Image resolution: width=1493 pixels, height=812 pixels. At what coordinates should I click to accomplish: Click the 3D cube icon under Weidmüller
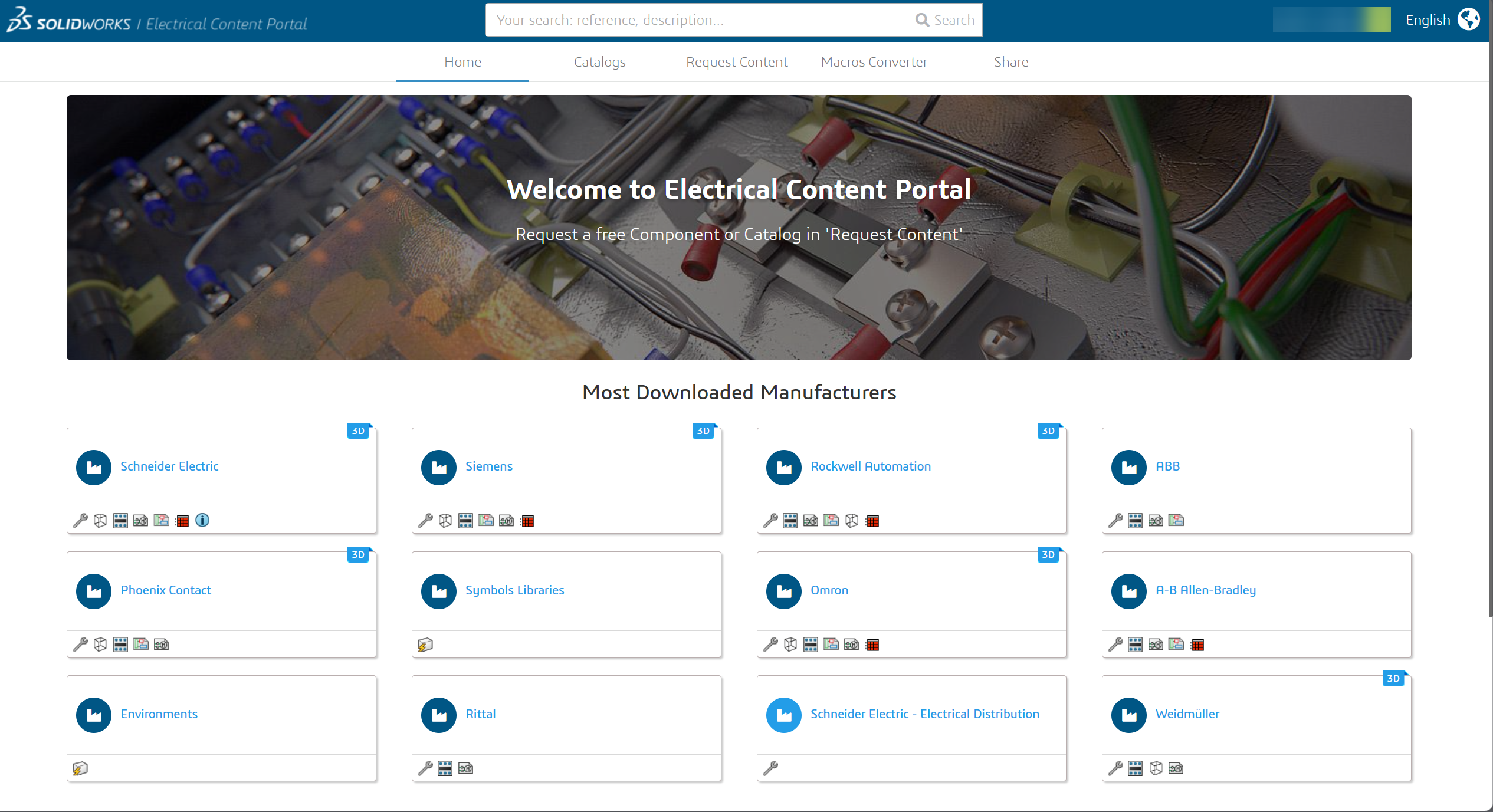coord(1156,768)
